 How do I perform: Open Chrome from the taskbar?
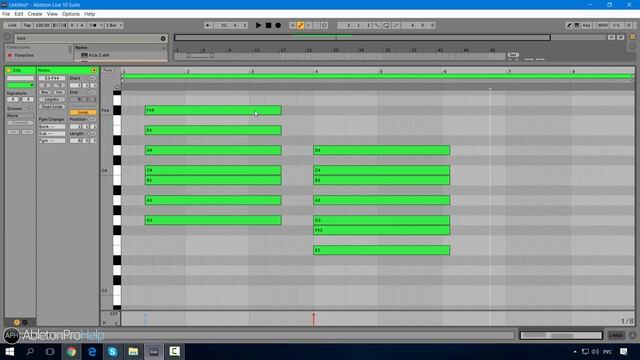click(x=71, y=351)
